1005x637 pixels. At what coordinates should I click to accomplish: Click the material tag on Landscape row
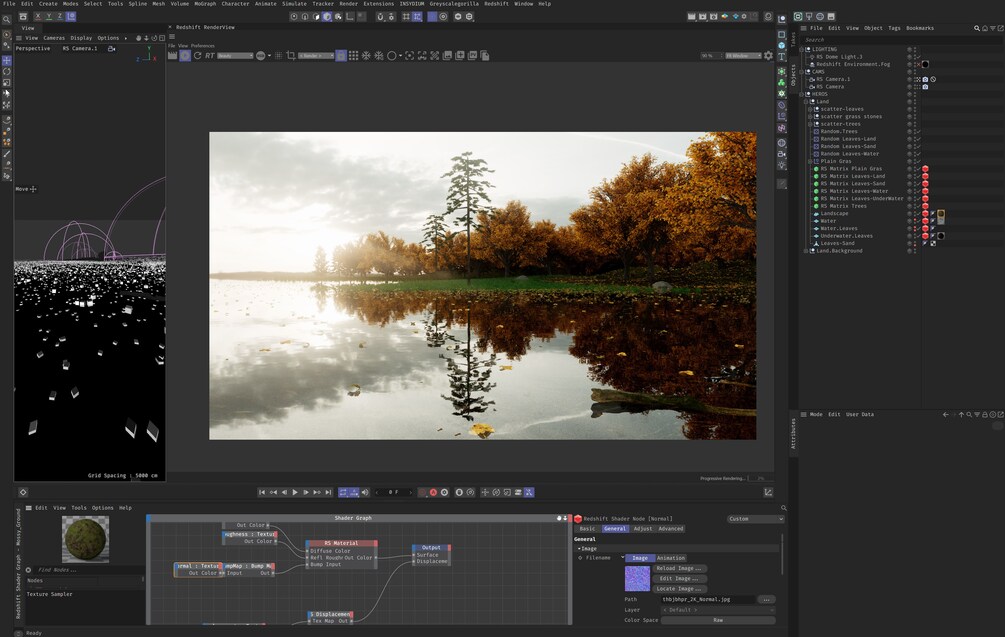[941, 214]
